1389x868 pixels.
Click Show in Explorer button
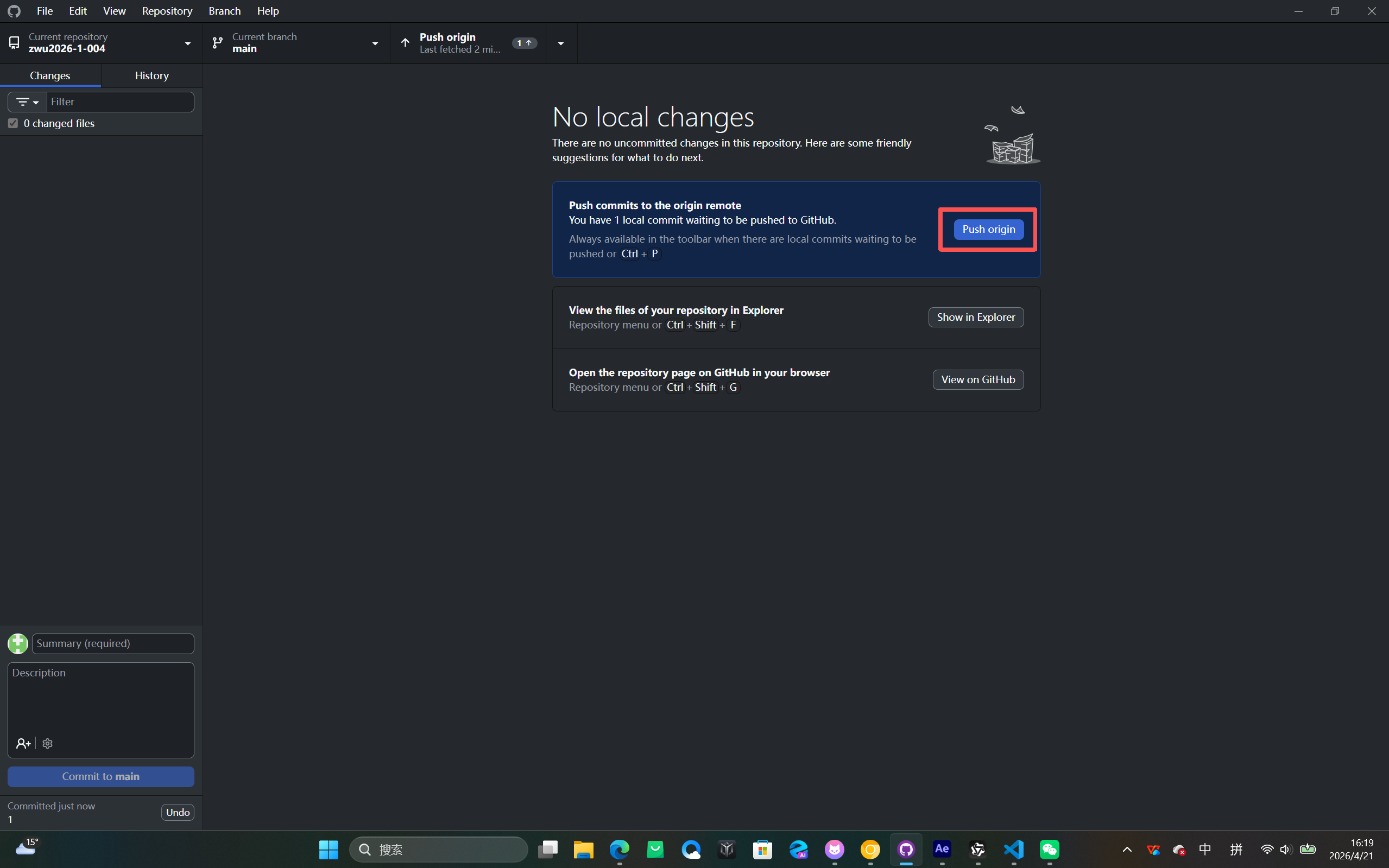coord(976,317)
